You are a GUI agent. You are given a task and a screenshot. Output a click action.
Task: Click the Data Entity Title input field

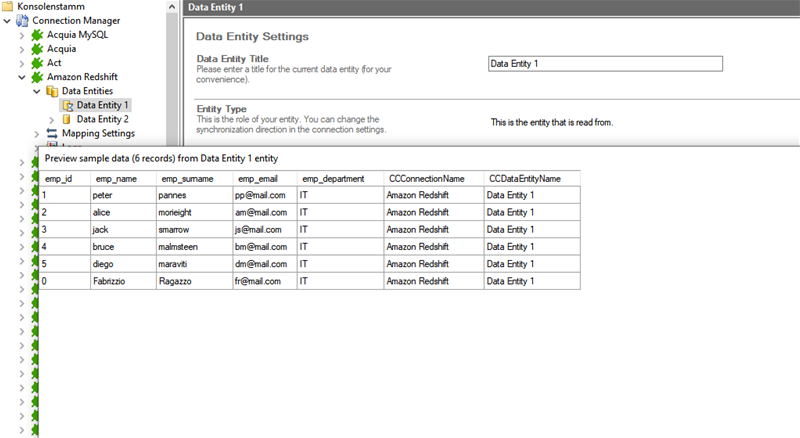pyautogui.click(x=604, y=64)
